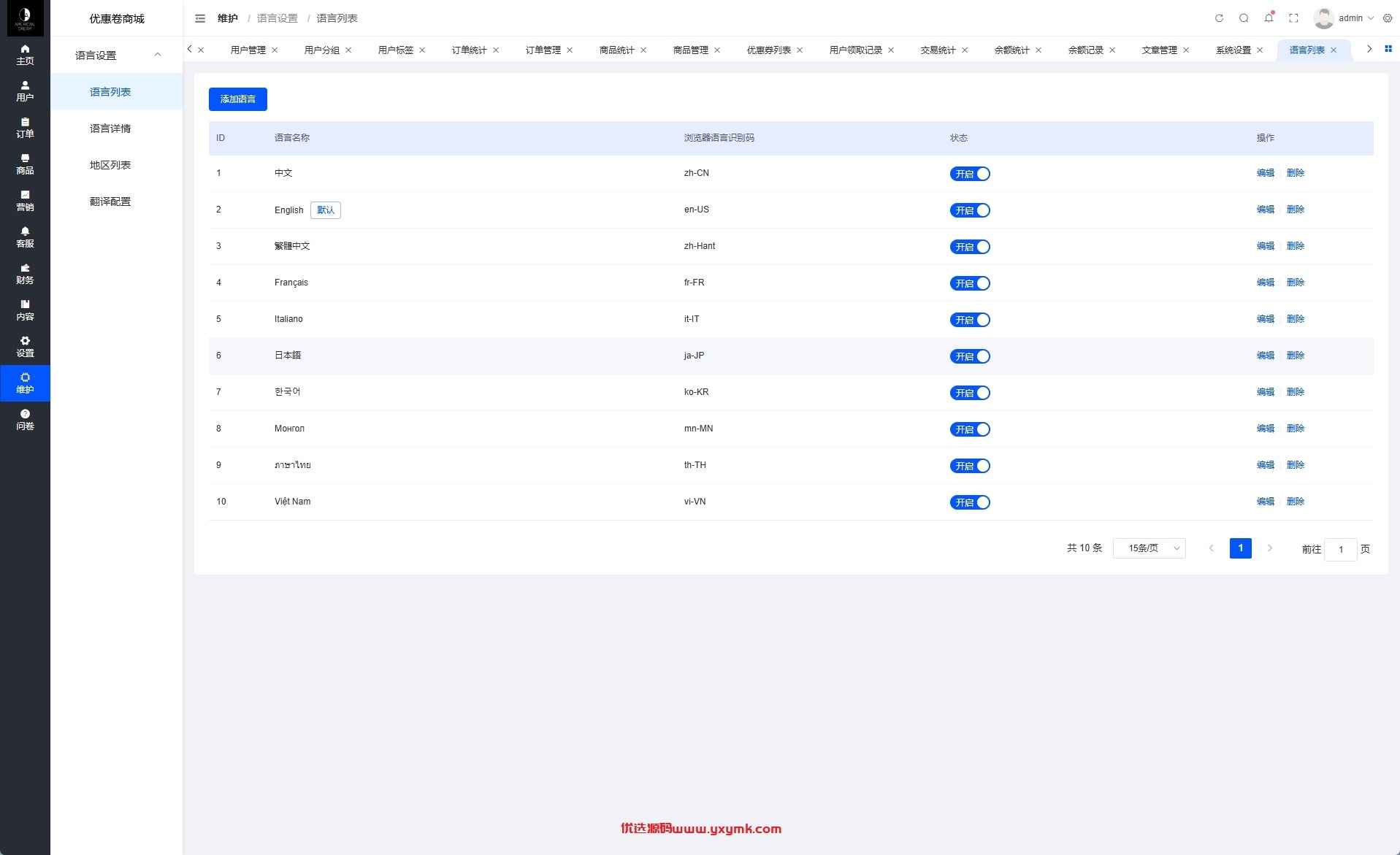Click the page jump number input field
The width and height of the screenshot is (1400, 855).
point(1341,549)
